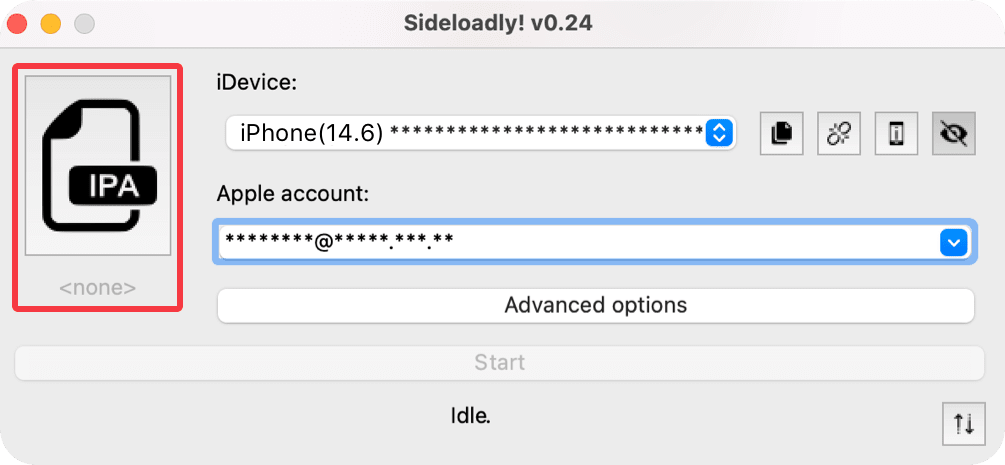Viewport: 1005px width, 465px height.
Task: Click the Sideloadly! v0.24 title bar
Action: [x=500, y=22]
